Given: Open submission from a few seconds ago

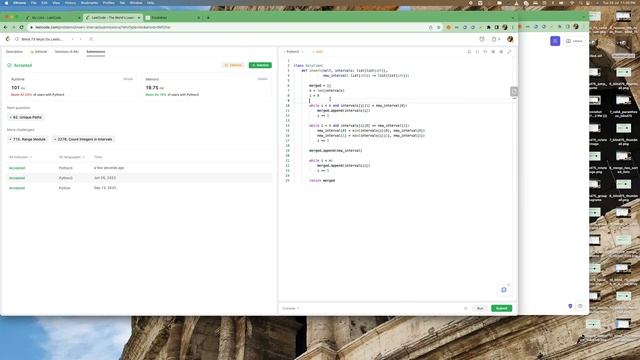Looking at the screenshot, I should tap(139, 168).
